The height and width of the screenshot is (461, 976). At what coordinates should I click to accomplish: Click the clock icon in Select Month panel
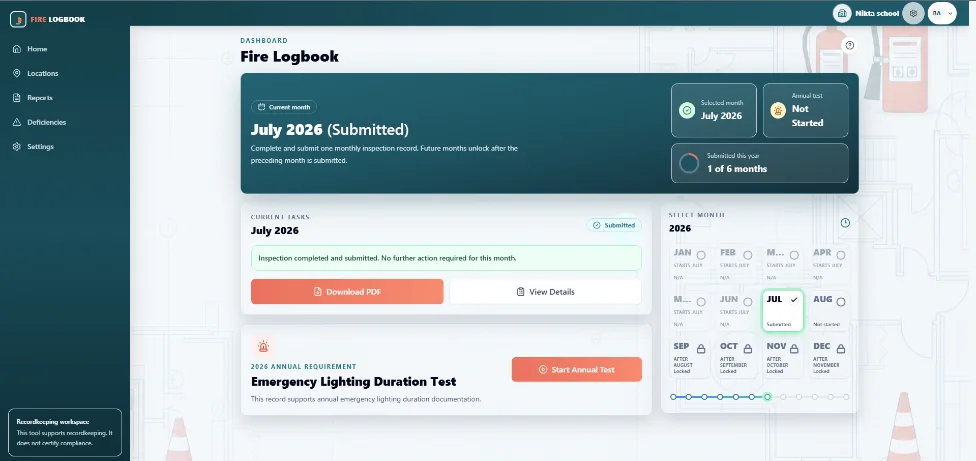pyautogui.click(x=845, y=223)
